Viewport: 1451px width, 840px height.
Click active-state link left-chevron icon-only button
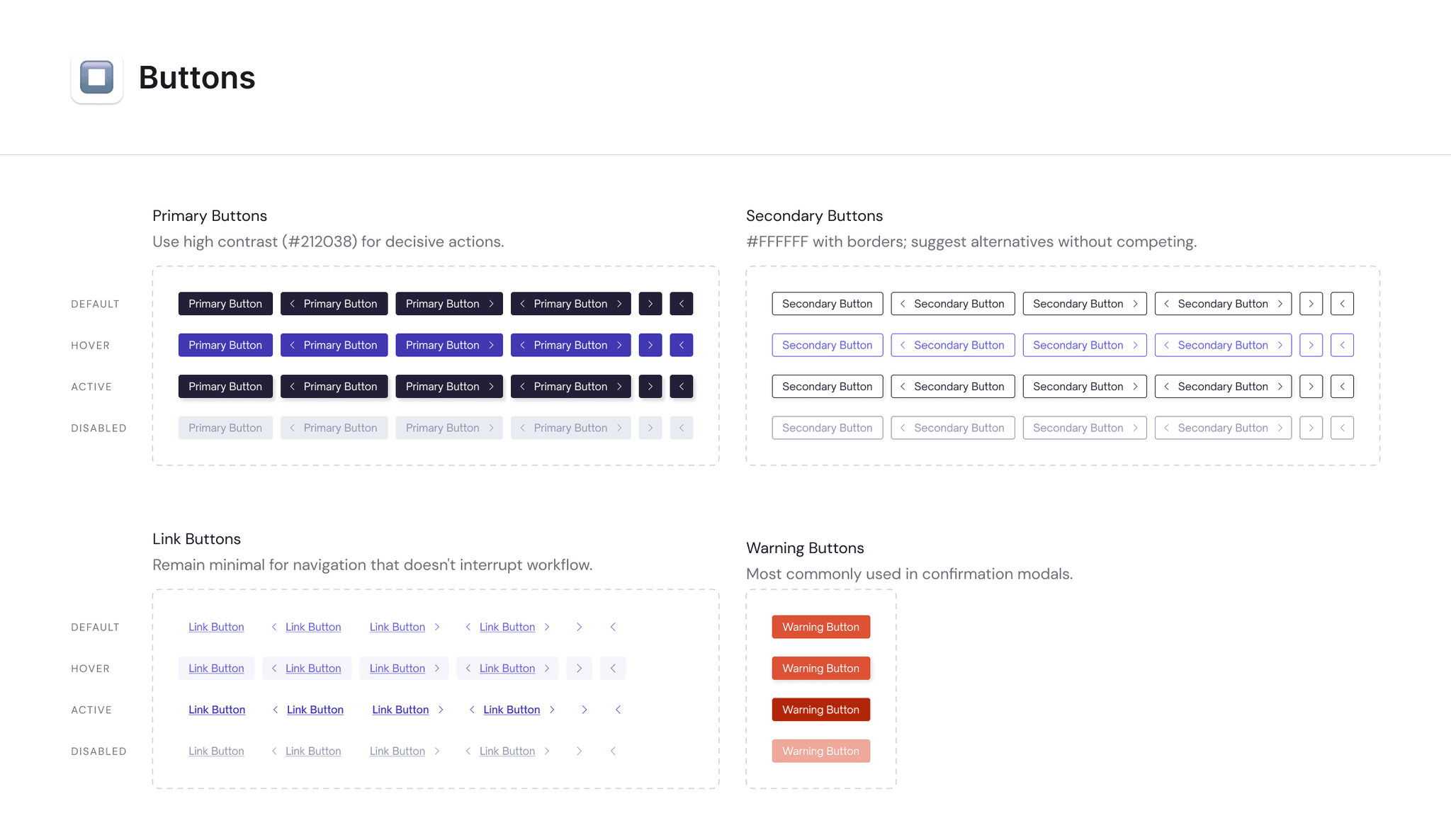pos(618,710)
